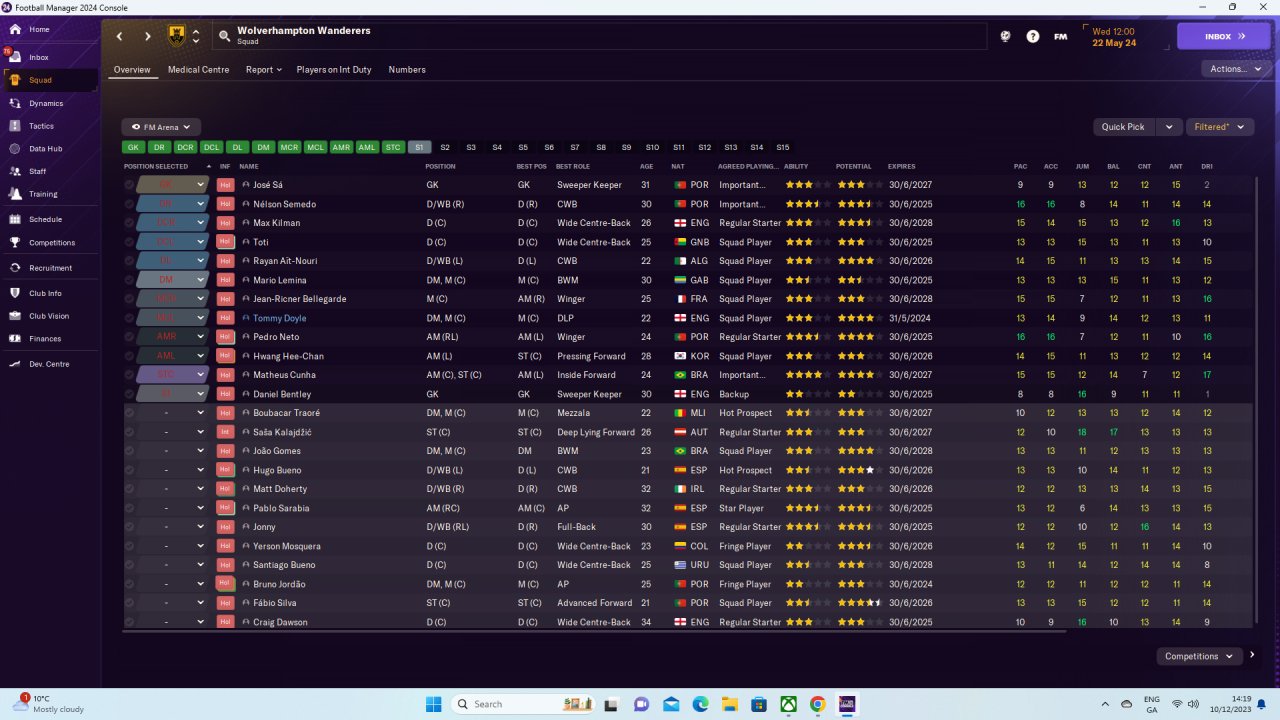Select the GK position chip
Screen dimensions: 1280x720
[133, 147]
